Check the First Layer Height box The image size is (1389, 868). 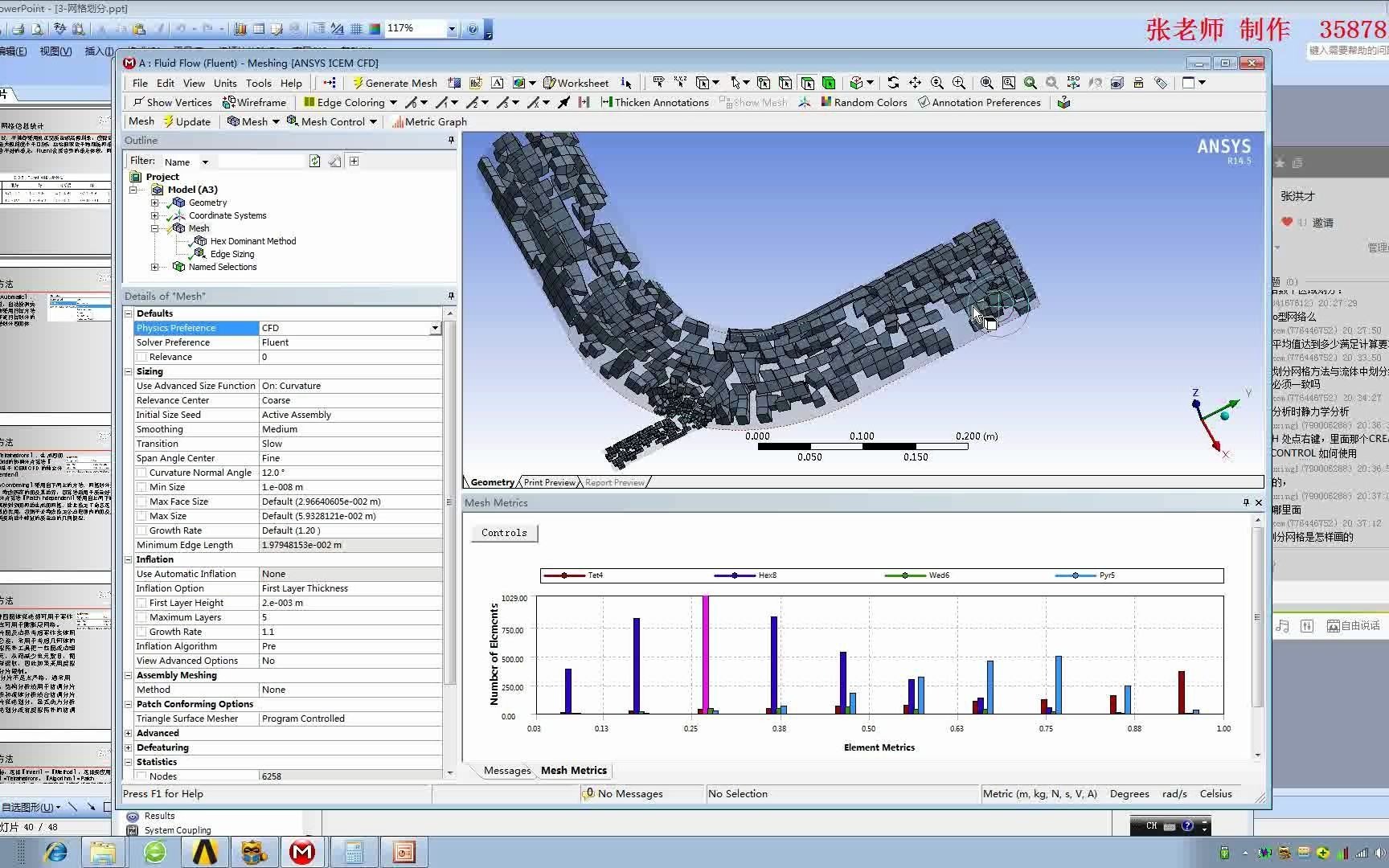(141, 603)
